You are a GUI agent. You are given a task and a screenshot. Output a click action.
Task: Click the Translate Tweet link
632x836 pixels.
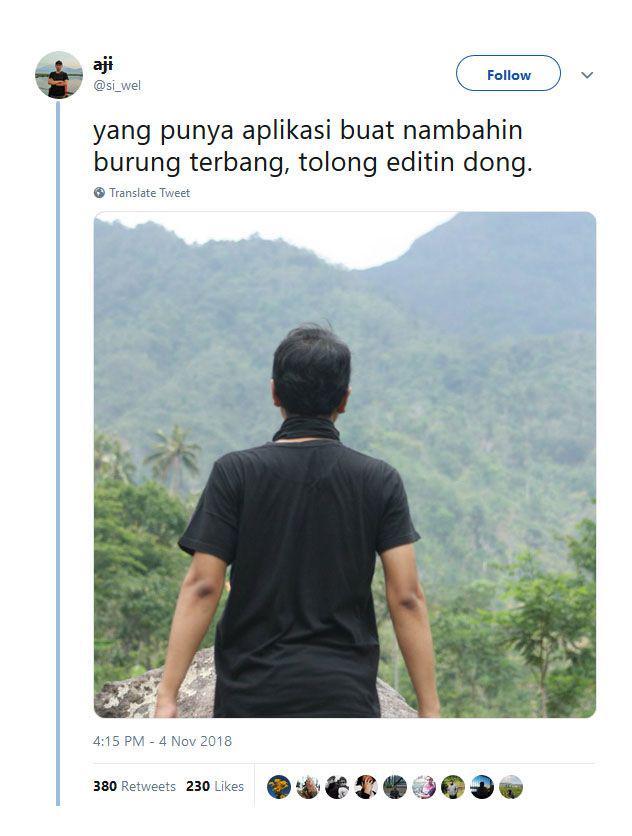pyautogui.click(x=149, y=193)
